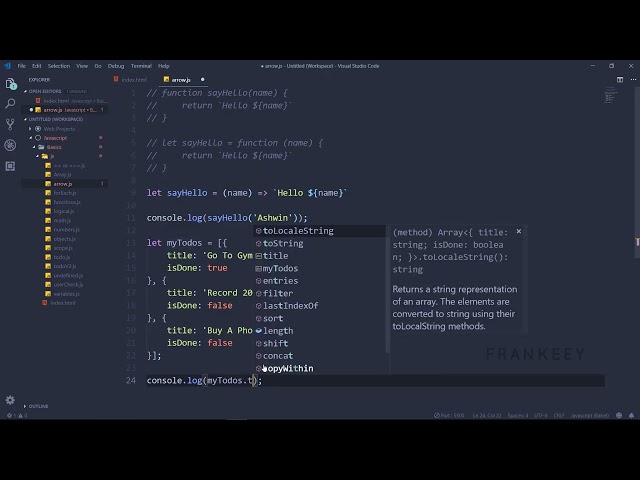Open objects.js in the file tree

coord(64,239)
